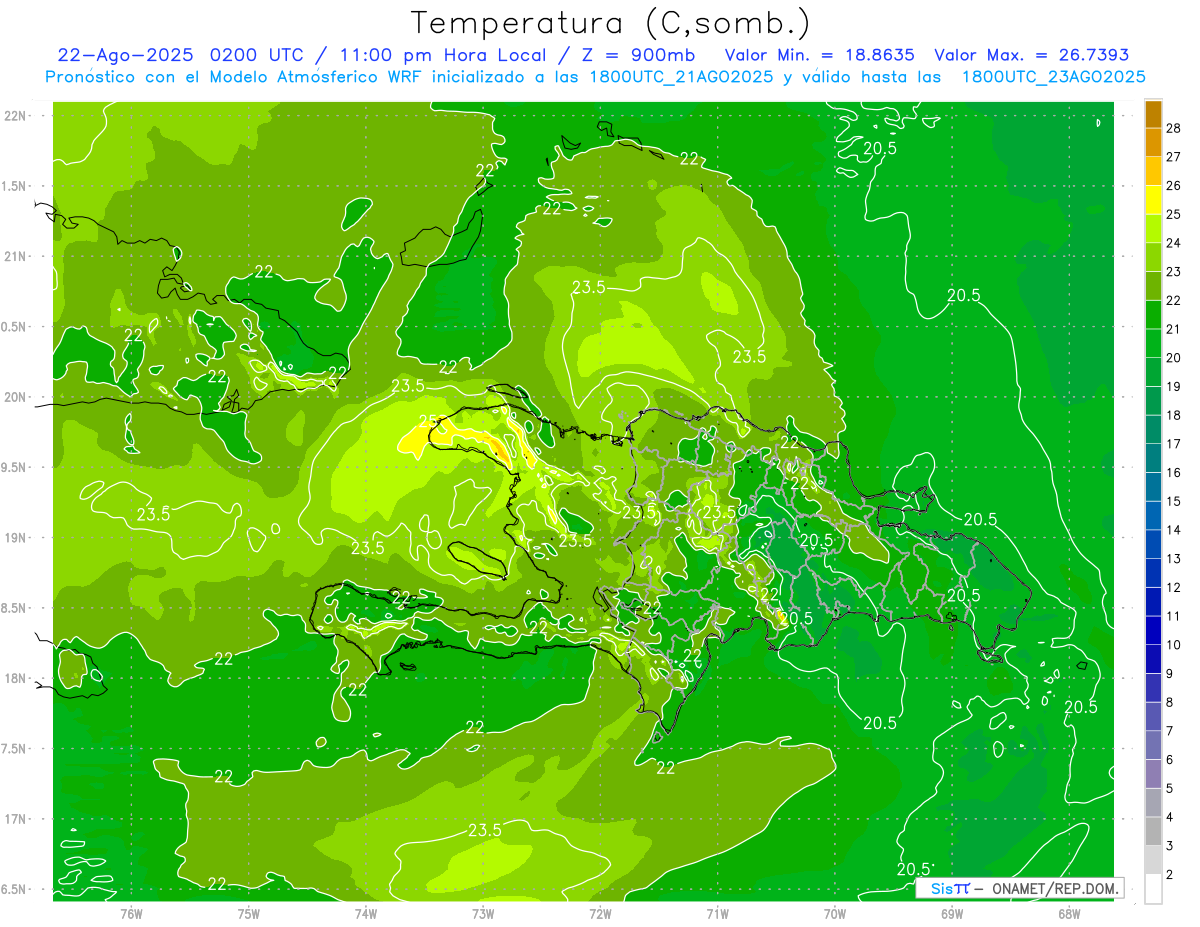Image resolution: width=1200 pixels, height=927 pixels.
Task: Click the 17N latitude axis label
Action: [x=14, y=819]
